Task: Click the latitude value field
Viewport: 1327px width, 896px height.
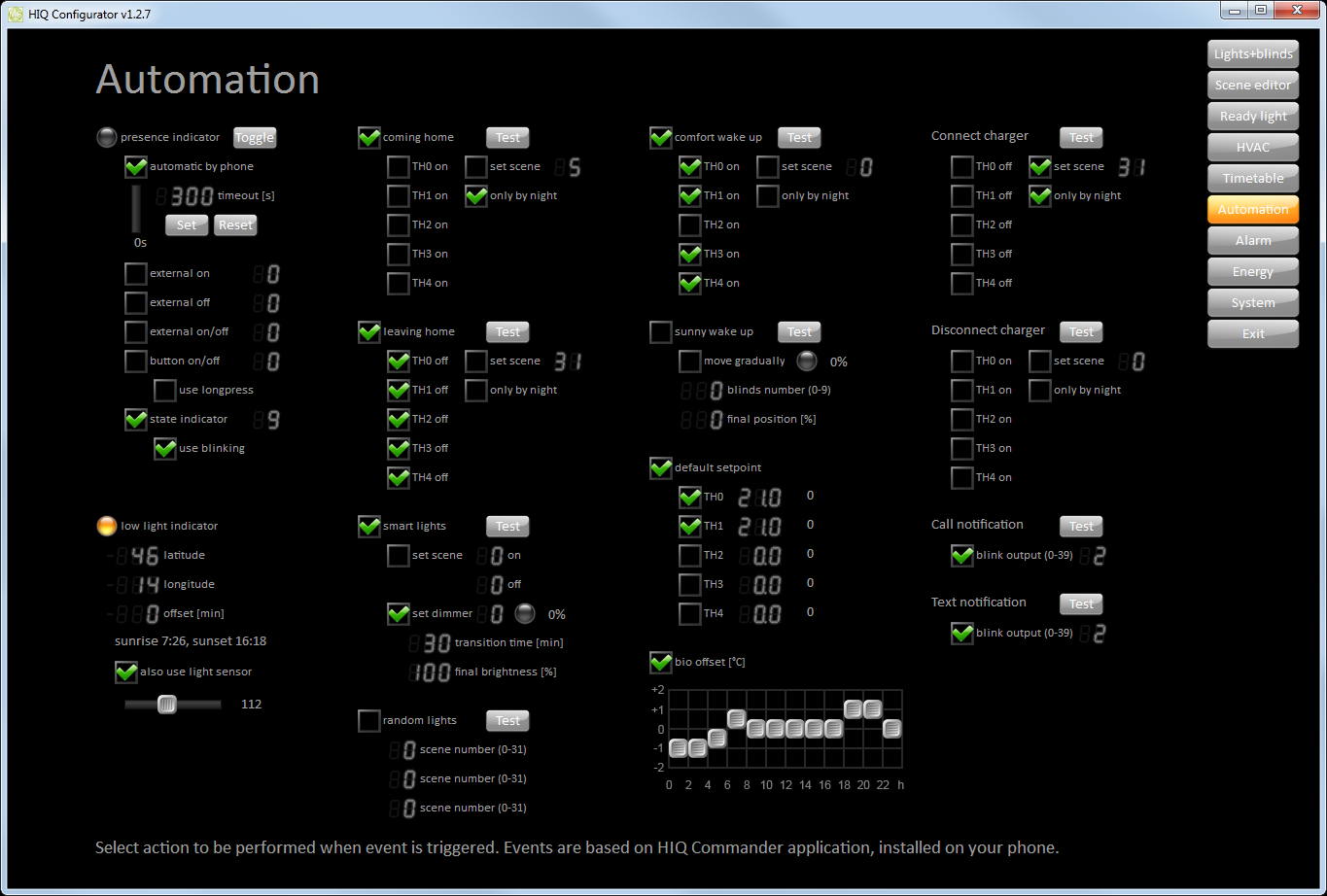Action: tap(135, 556)
